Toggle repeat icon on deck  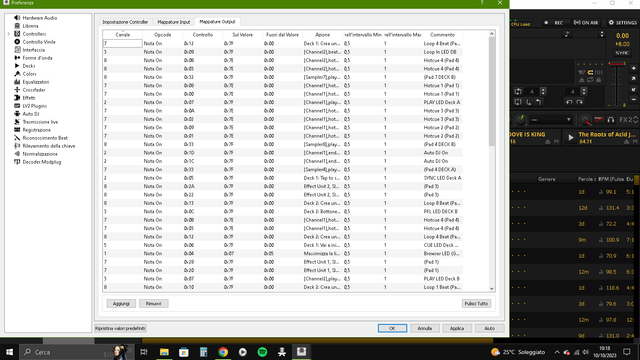coord(590,80)
